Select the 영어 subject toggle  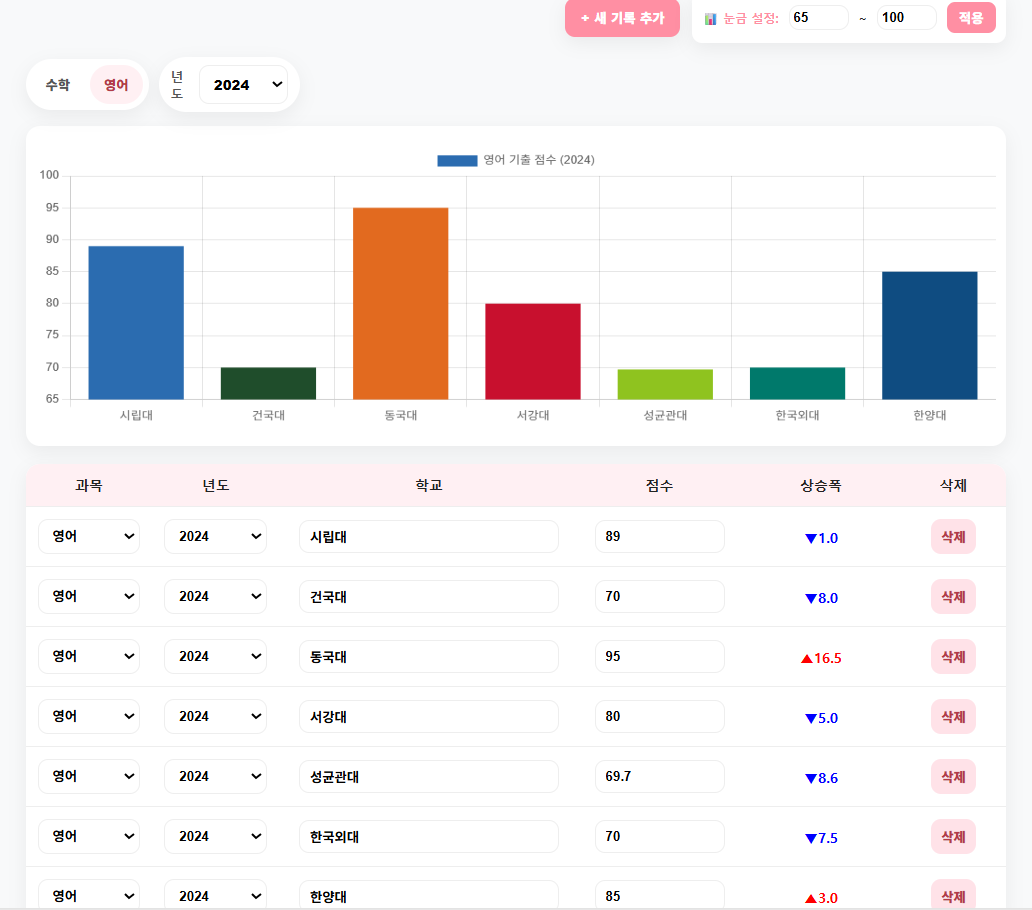[x=116, y=85]
